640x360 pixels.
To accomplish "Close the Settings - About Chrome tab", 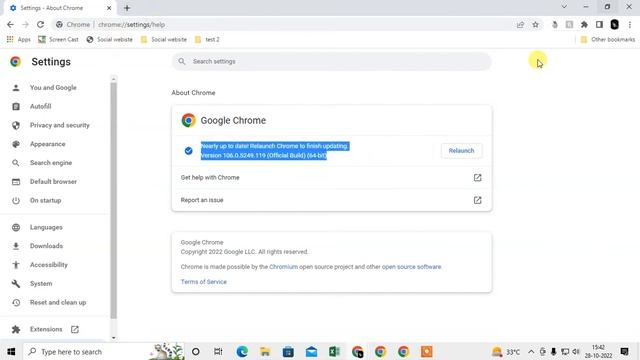I will point(109,8).
